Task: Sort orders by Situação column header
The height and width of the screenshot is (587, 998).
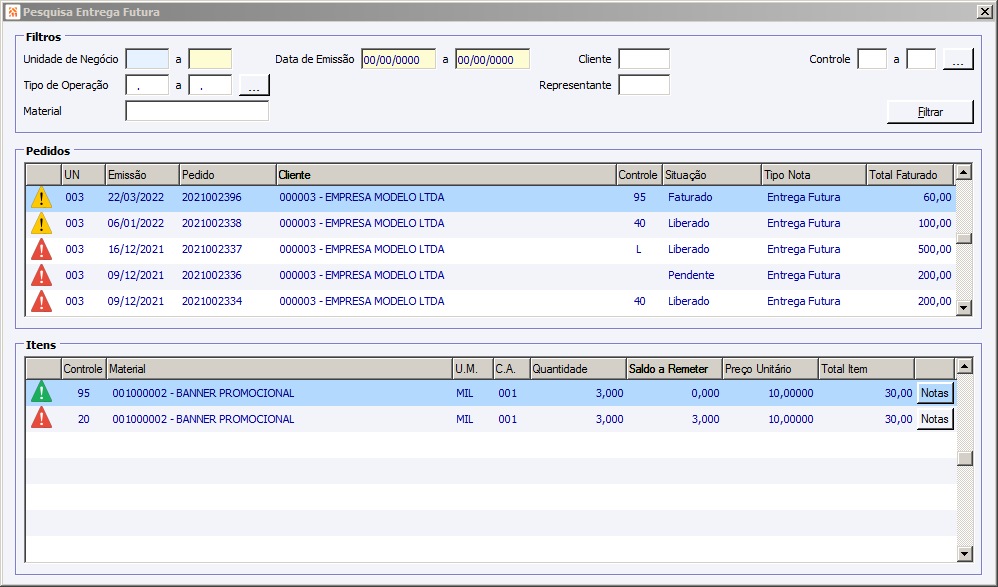Action: tap(712, 174)
